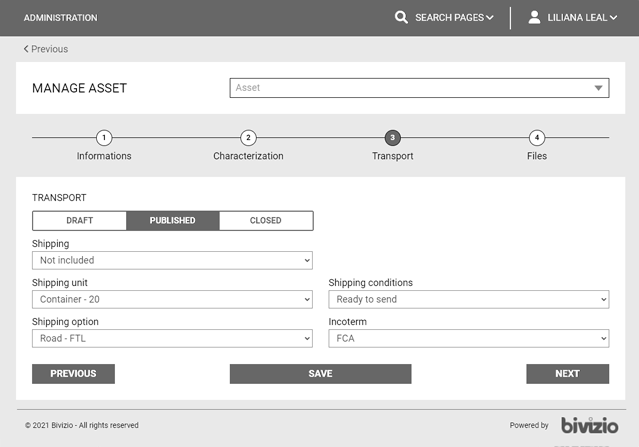Click the Previous back chevron link
The height and width of the screenshot is (447, 639).
coord(46,49)
